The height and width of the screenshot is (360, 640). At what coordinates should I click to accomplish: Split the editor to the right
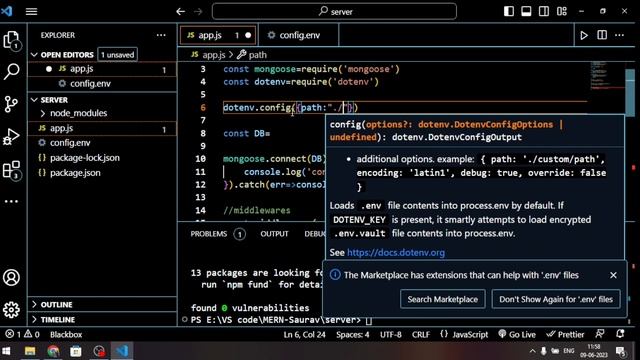click(x=602, y=35)
